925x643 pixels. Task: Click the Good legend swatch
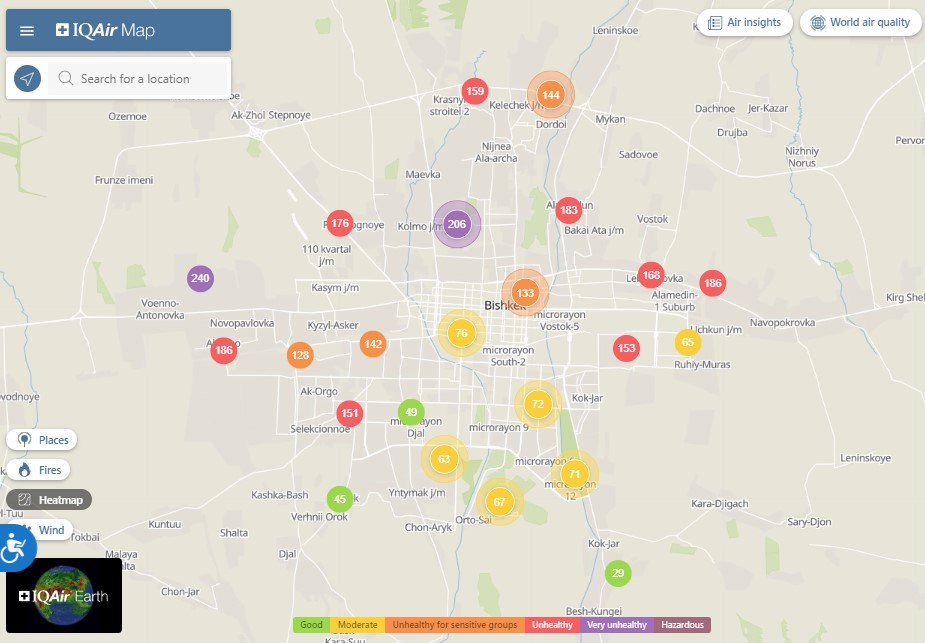(311, 625)
